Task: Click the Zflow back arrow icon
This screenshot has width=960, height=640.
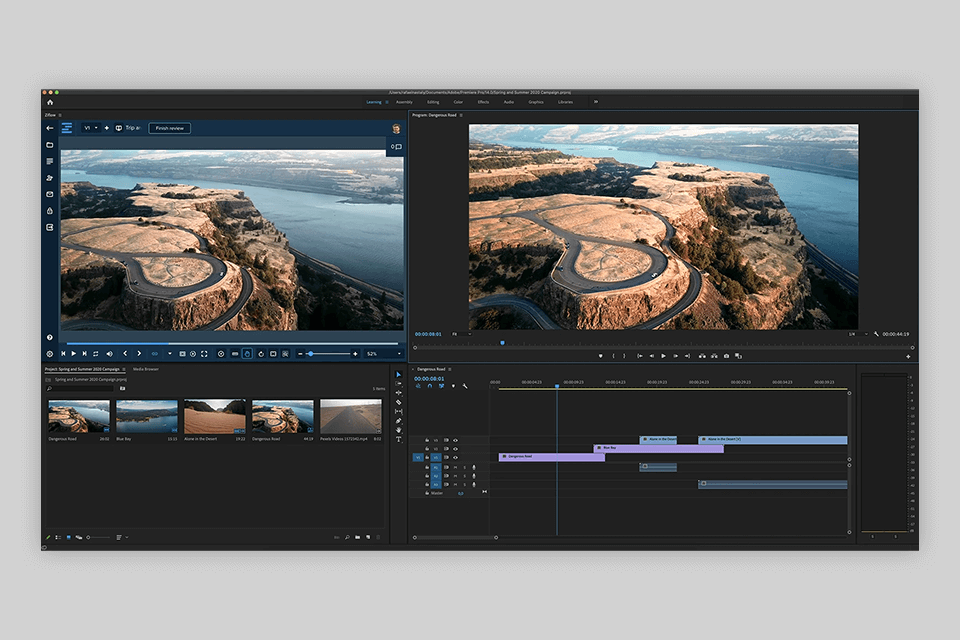Action: click(x=50, y=128)
